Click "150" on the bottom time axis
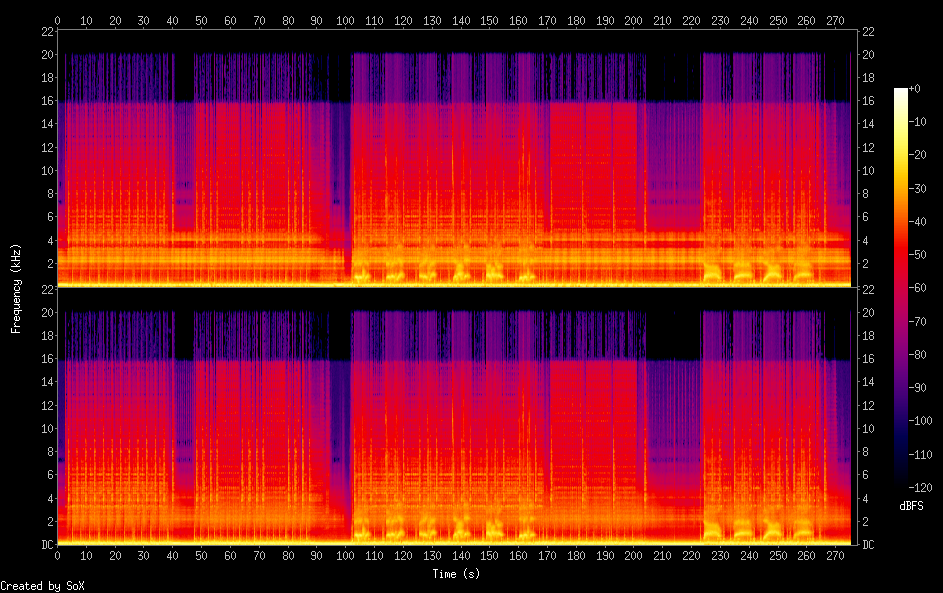Screen dimensions: 943x593 click(490, 556)
